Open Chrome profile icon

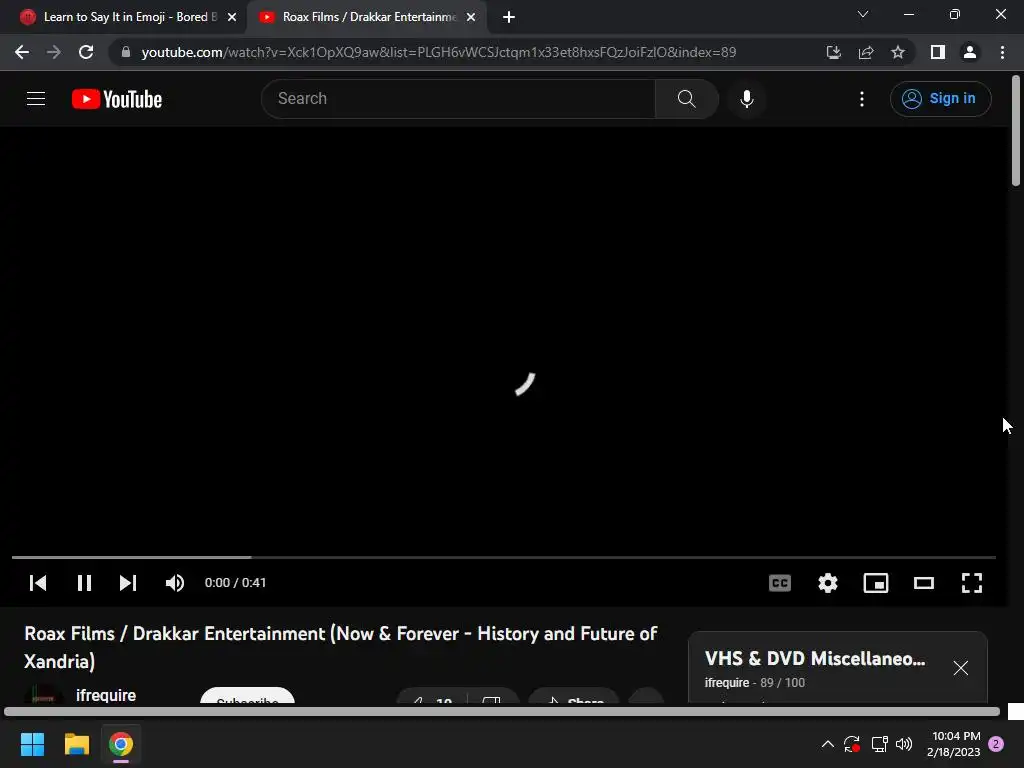(970, 52)
